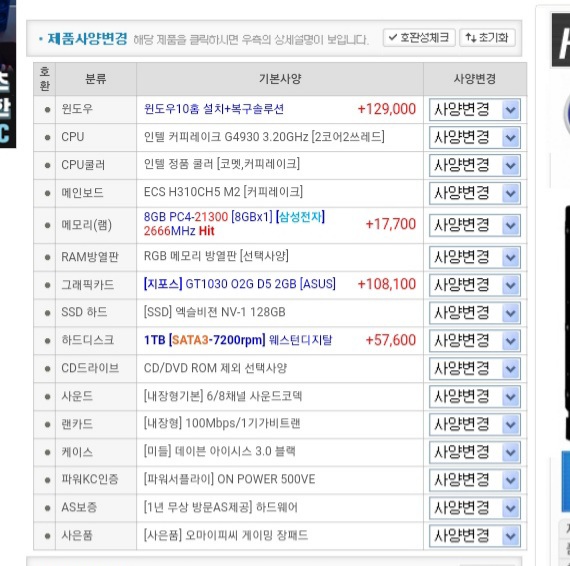Click GT1030 O2G D5 2GB ASUS link
This screenshot has width=570, height=566.
(x=240, y=284)
